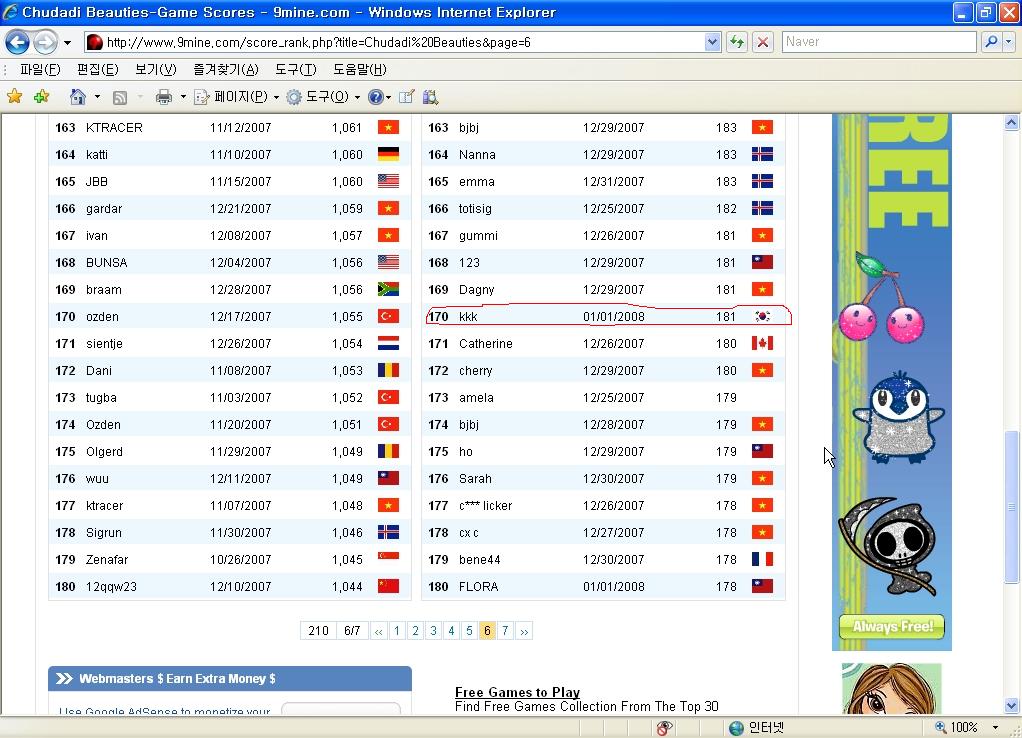1022x738 pixels.
Task: Click the vertical scrollbar down arrow
Action: tap(1011, 705)
